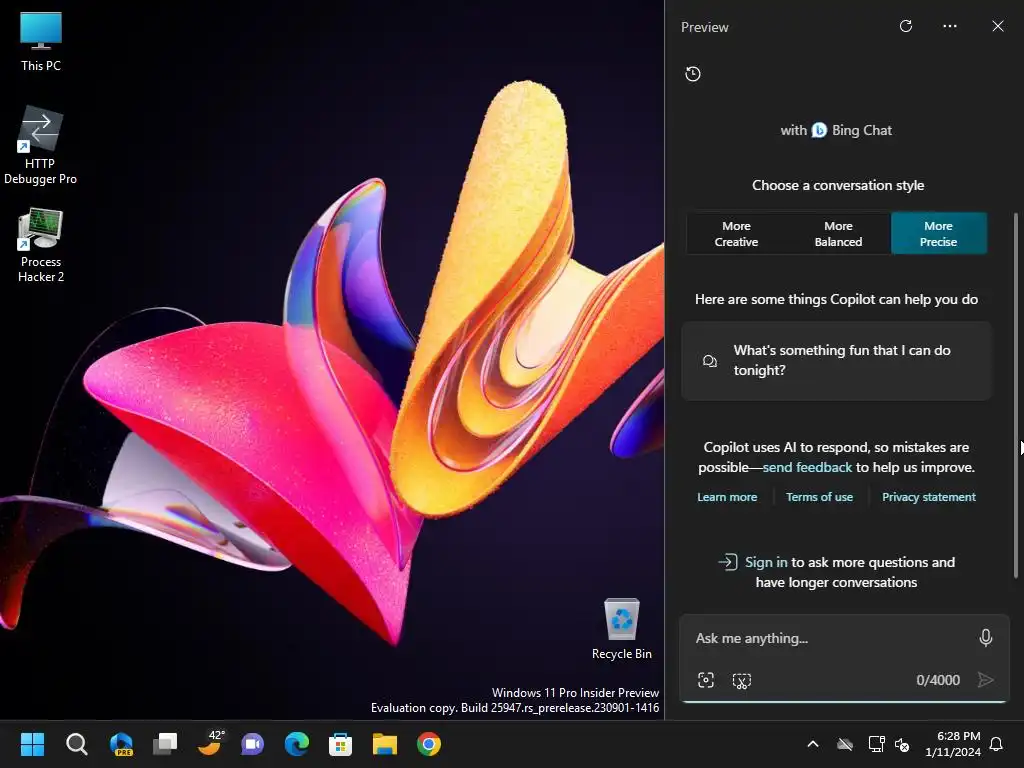Click the add screenshot snip icon

coord(742,680)
